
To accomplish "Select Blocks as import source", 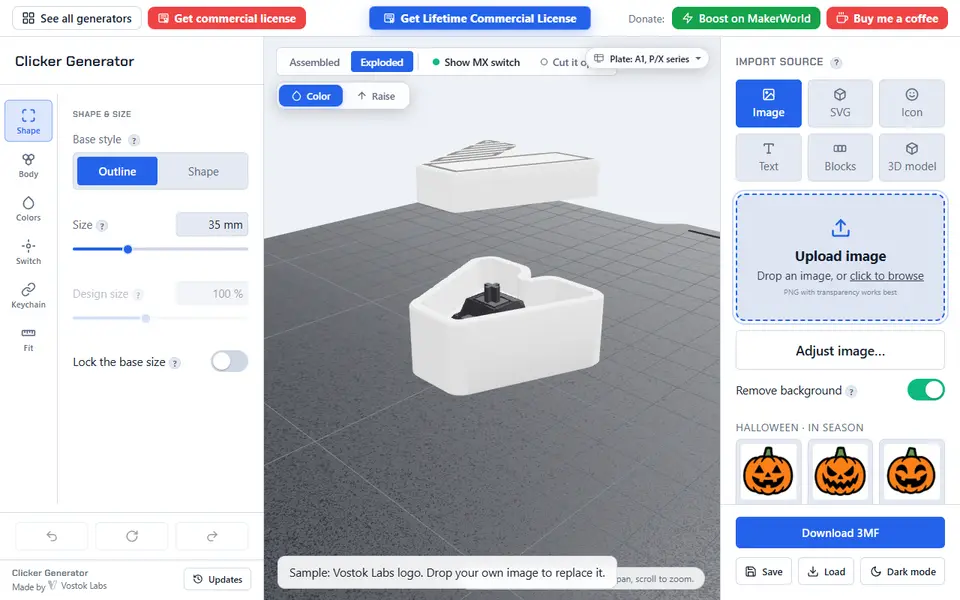I will (840, 157).
